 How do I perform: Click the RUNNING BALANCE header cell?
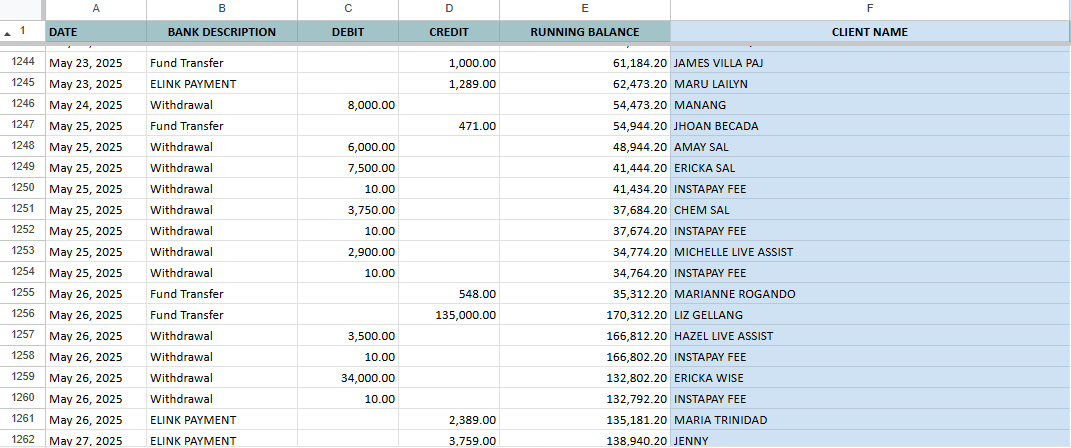tap(585, 32)
